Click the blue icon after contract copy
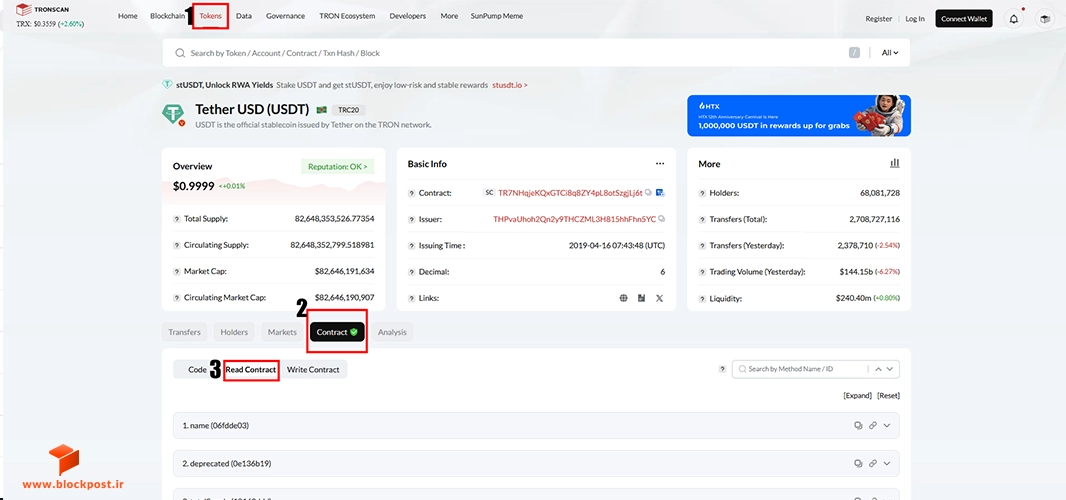The width and height of the screenshot is (1066, 500). point(660,193)
